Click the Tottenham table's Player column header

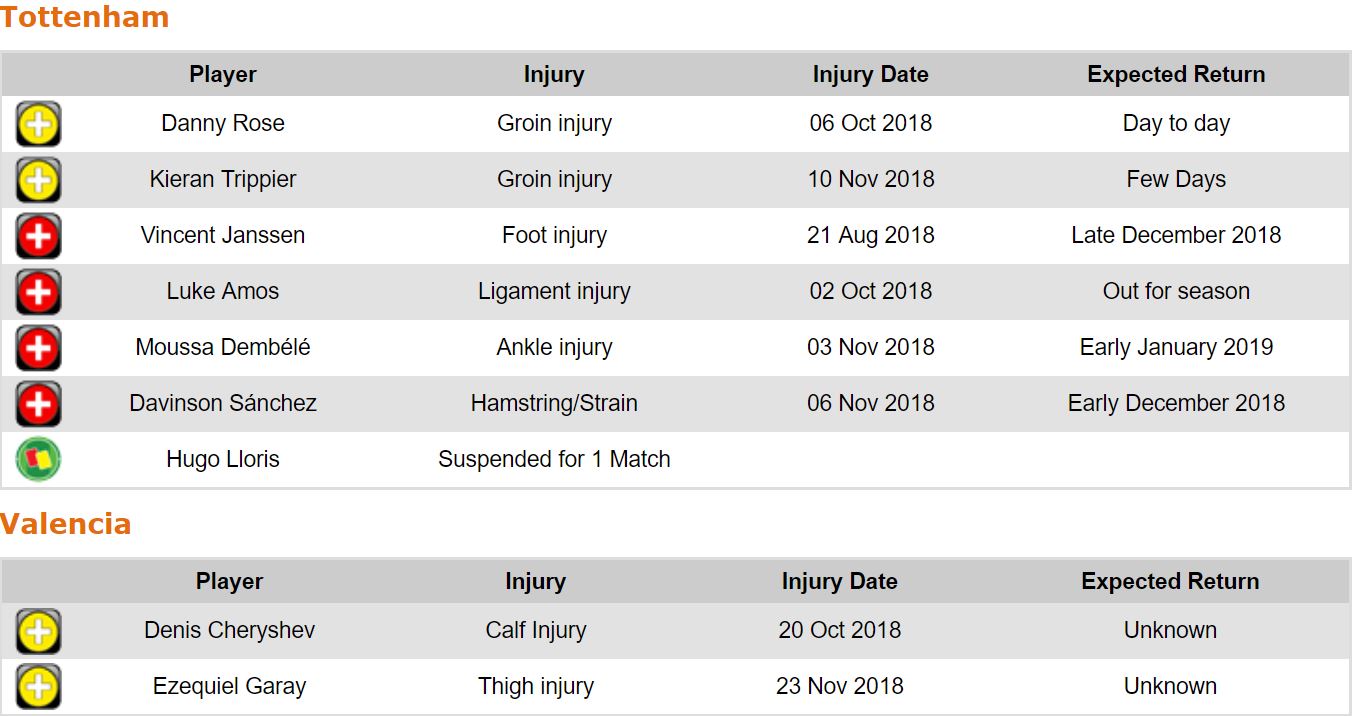coord(223,75)
